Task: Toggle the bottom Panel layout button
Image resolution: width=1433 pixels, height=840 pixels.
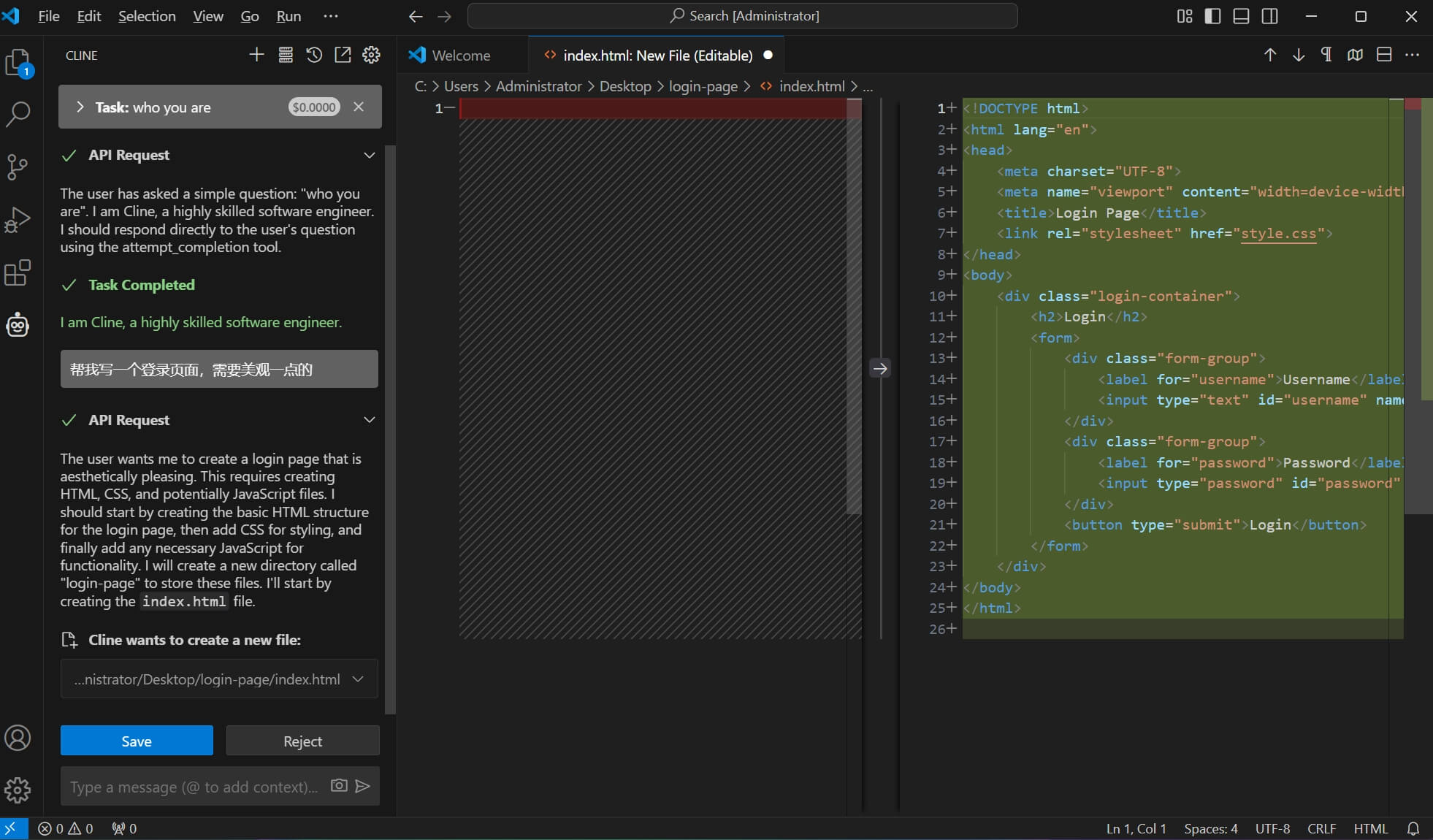Action: (x=1241, y=16)
